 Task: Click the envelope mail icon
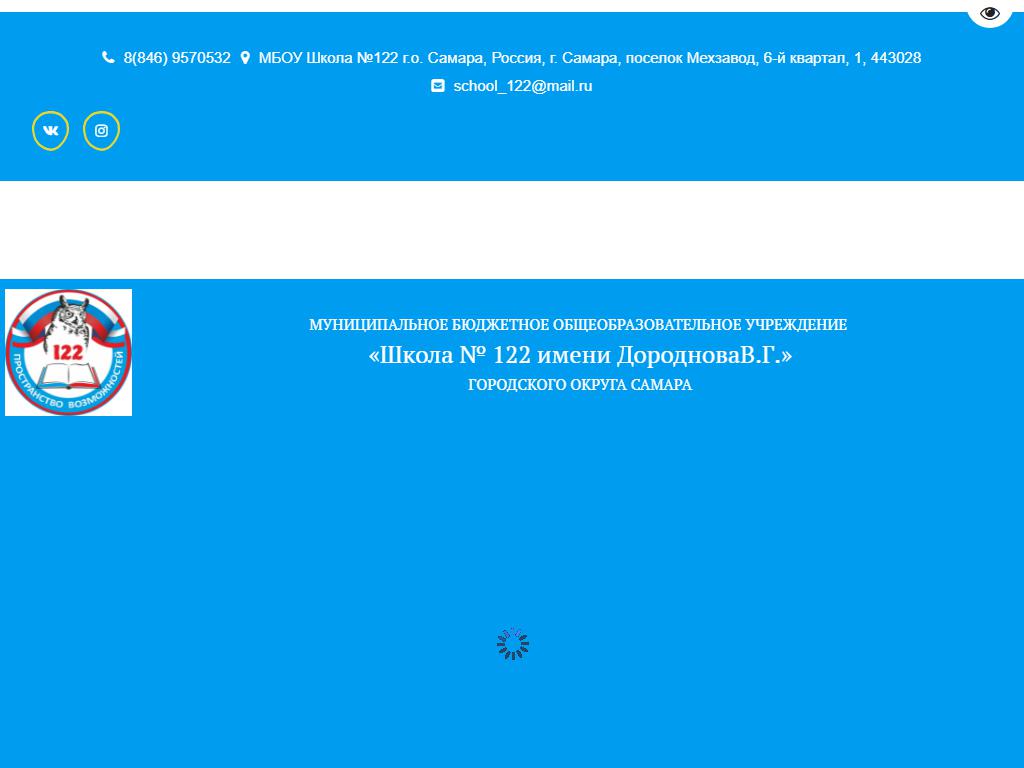(x=438, y=86)
